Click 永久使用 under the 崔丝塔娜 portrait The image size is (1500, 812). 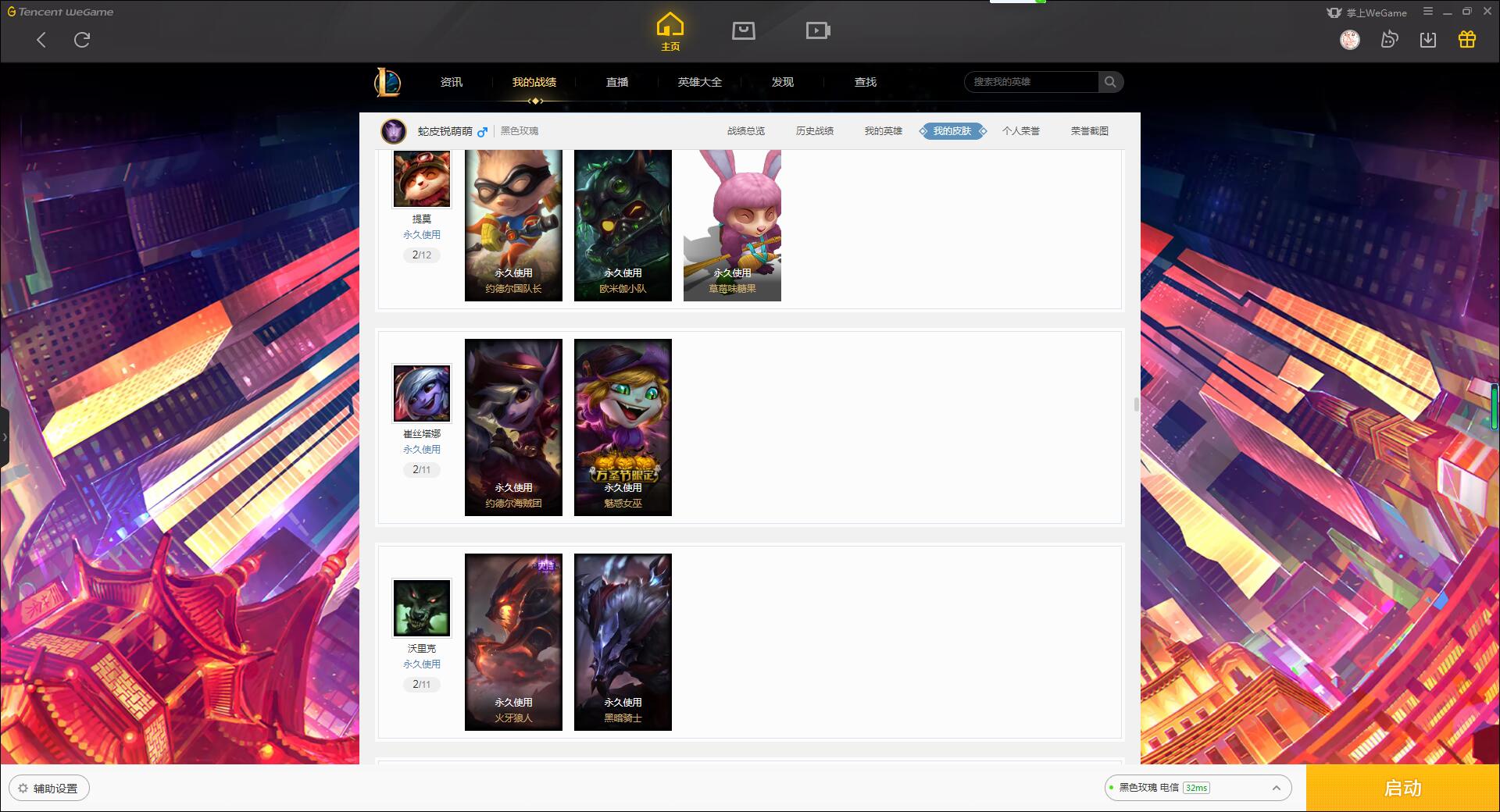coord(422,450)
